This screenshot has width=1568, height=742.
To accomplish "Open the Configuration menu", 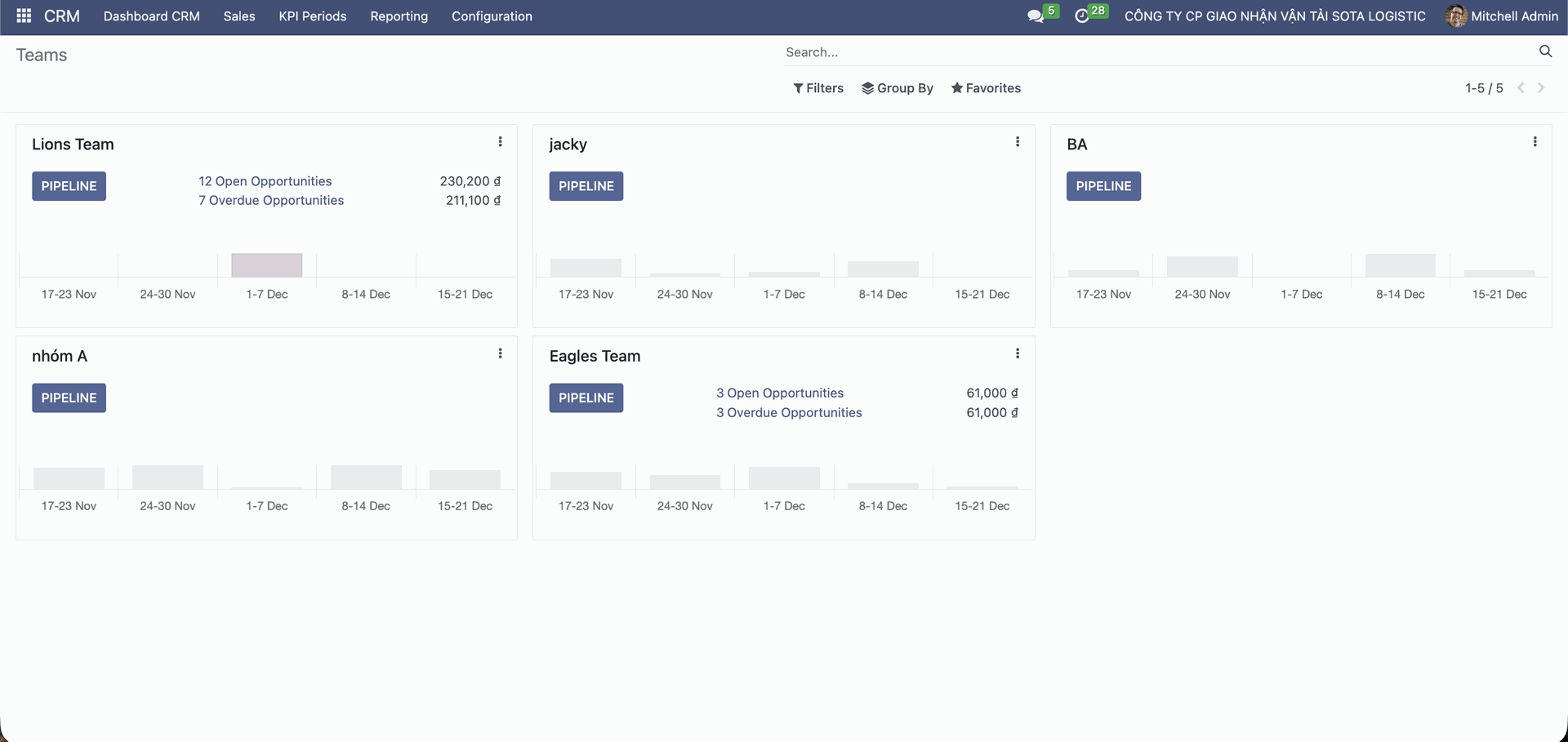I will pos(492,16).
